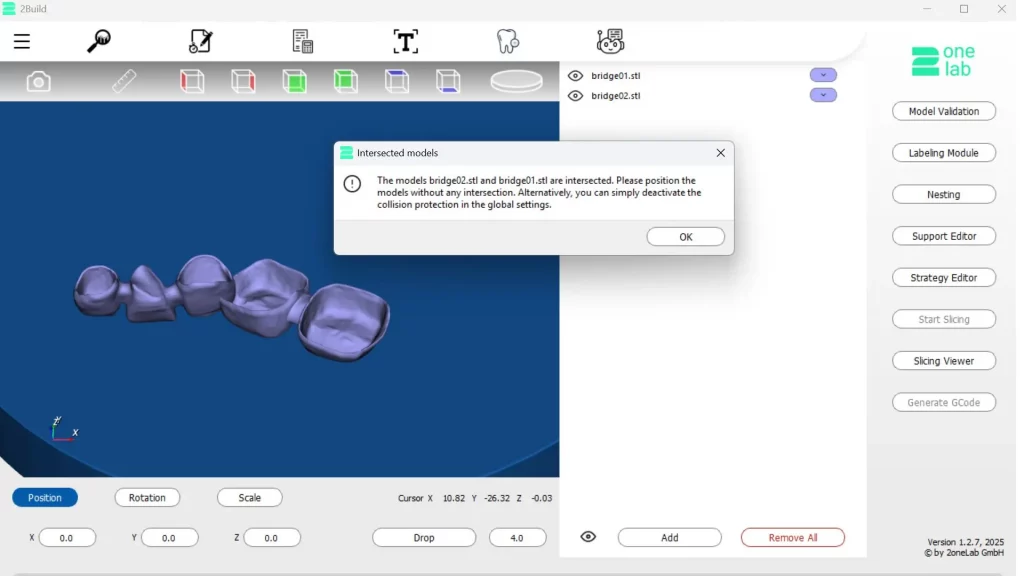Toggle the eye icon beside Add button
The image size is (1024, 576).
click(x=588, y=537)
